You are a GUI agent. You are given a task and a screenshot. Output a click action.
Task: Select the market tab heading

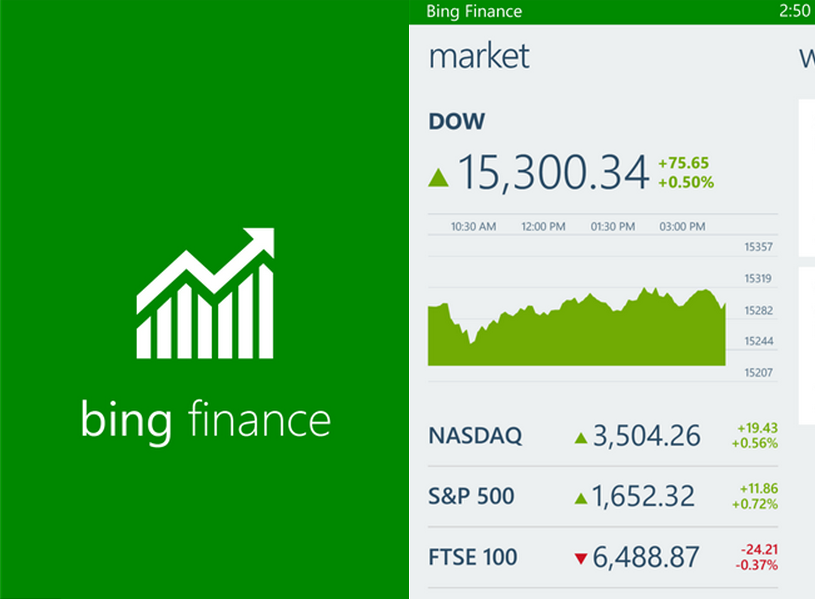coord(479,56)
